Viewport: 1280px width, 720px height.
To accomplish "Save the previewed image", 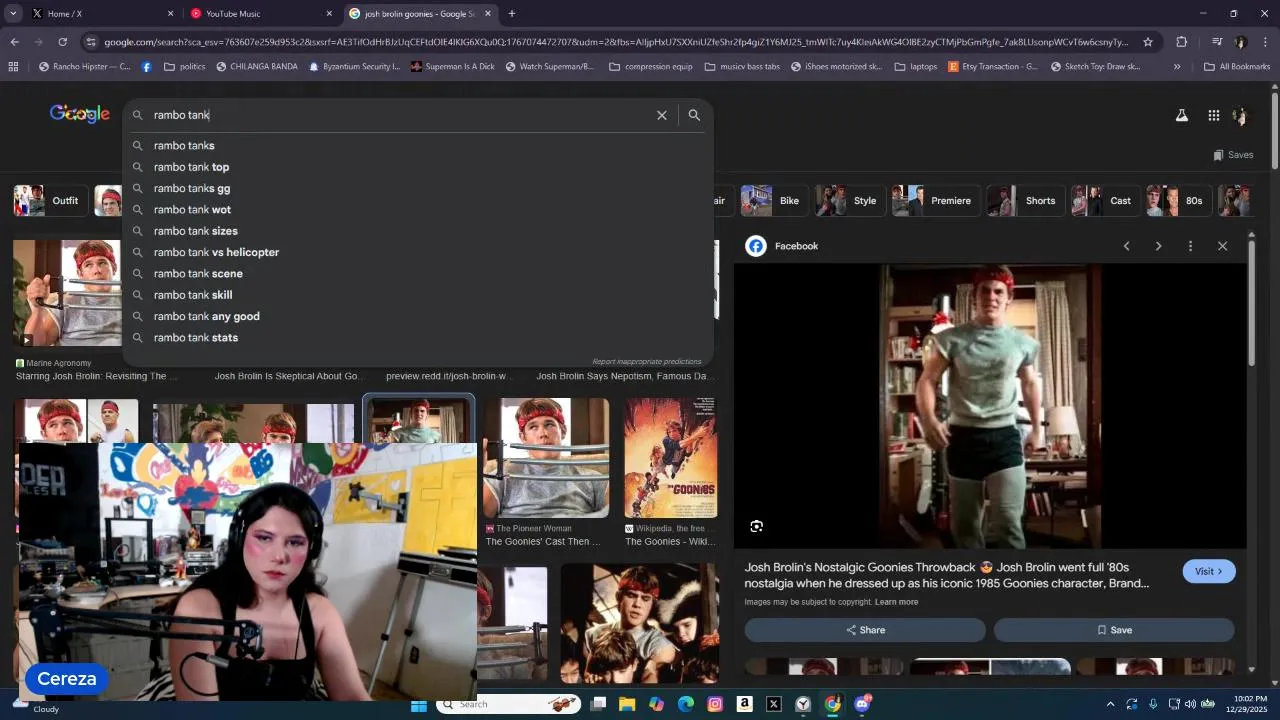I will (1114, 630).
